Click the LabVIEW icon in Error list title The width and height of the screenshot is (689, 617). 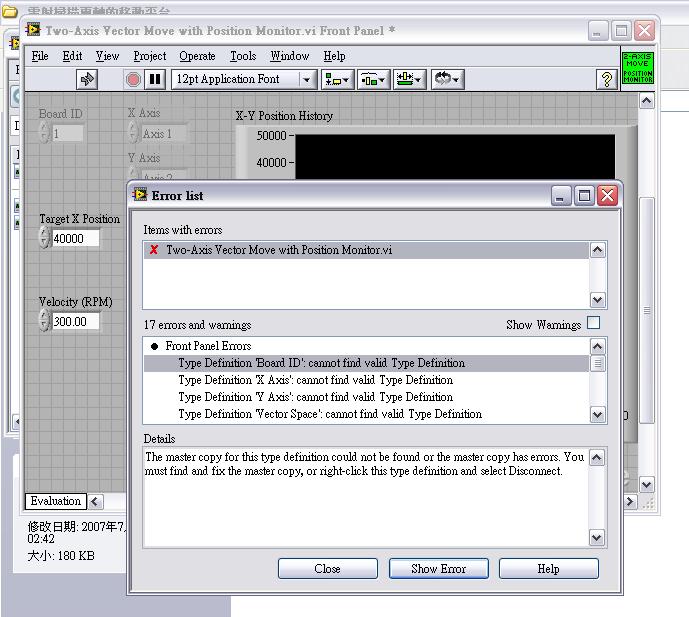point(140,195)
